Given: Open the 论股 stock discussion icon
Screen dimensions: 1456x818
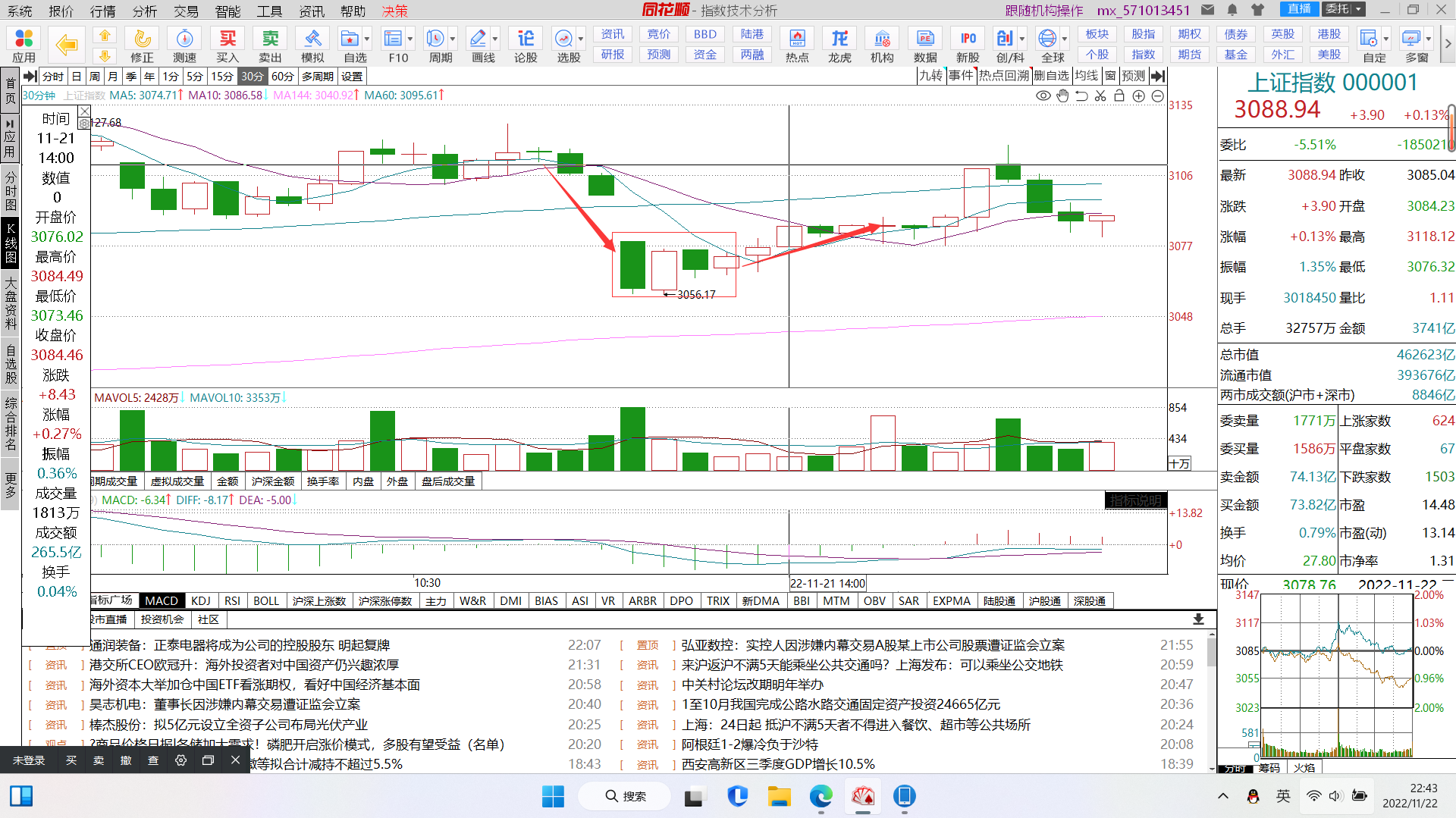Looking at the screenshot, I should 526,45.
